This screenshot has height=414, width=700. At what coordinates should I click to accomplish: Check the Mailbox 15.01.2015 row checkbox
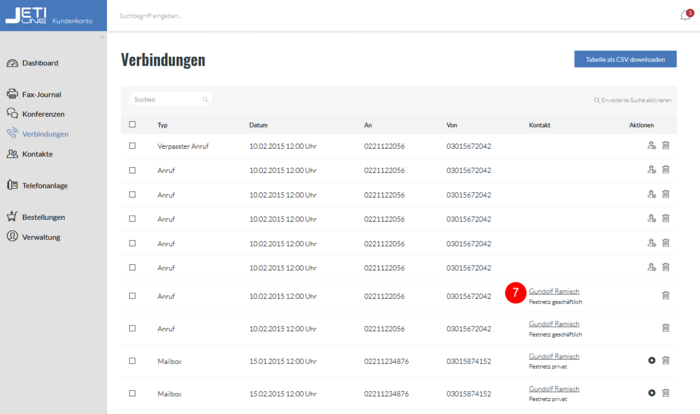click(x=133, y=360)
